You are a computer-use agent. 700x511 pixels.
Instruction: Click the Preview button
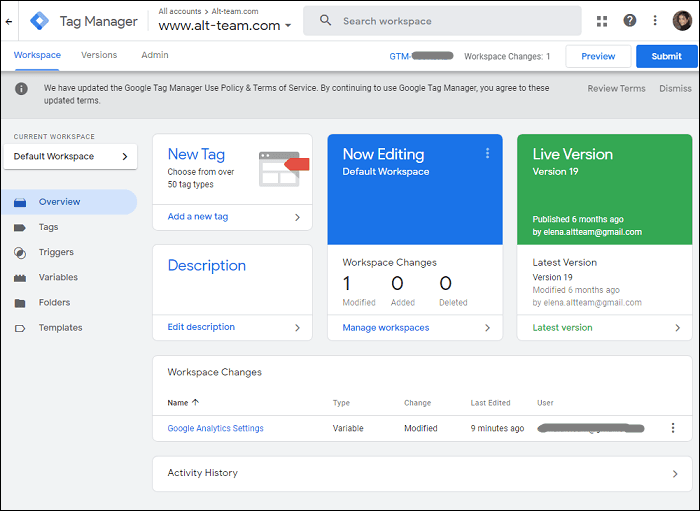click(598, 56)
